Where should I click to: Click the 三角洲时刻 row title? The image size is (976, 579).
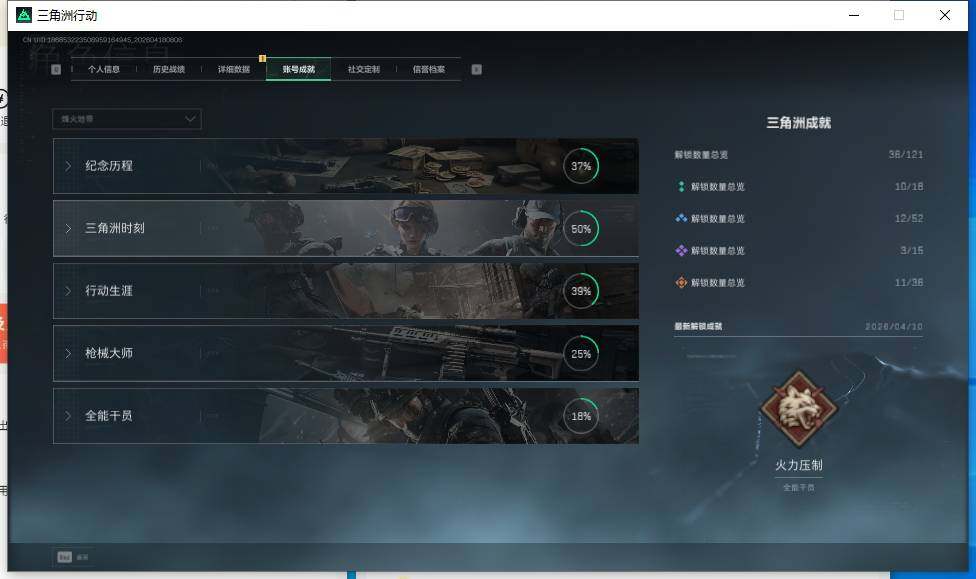tap(115, 228)
